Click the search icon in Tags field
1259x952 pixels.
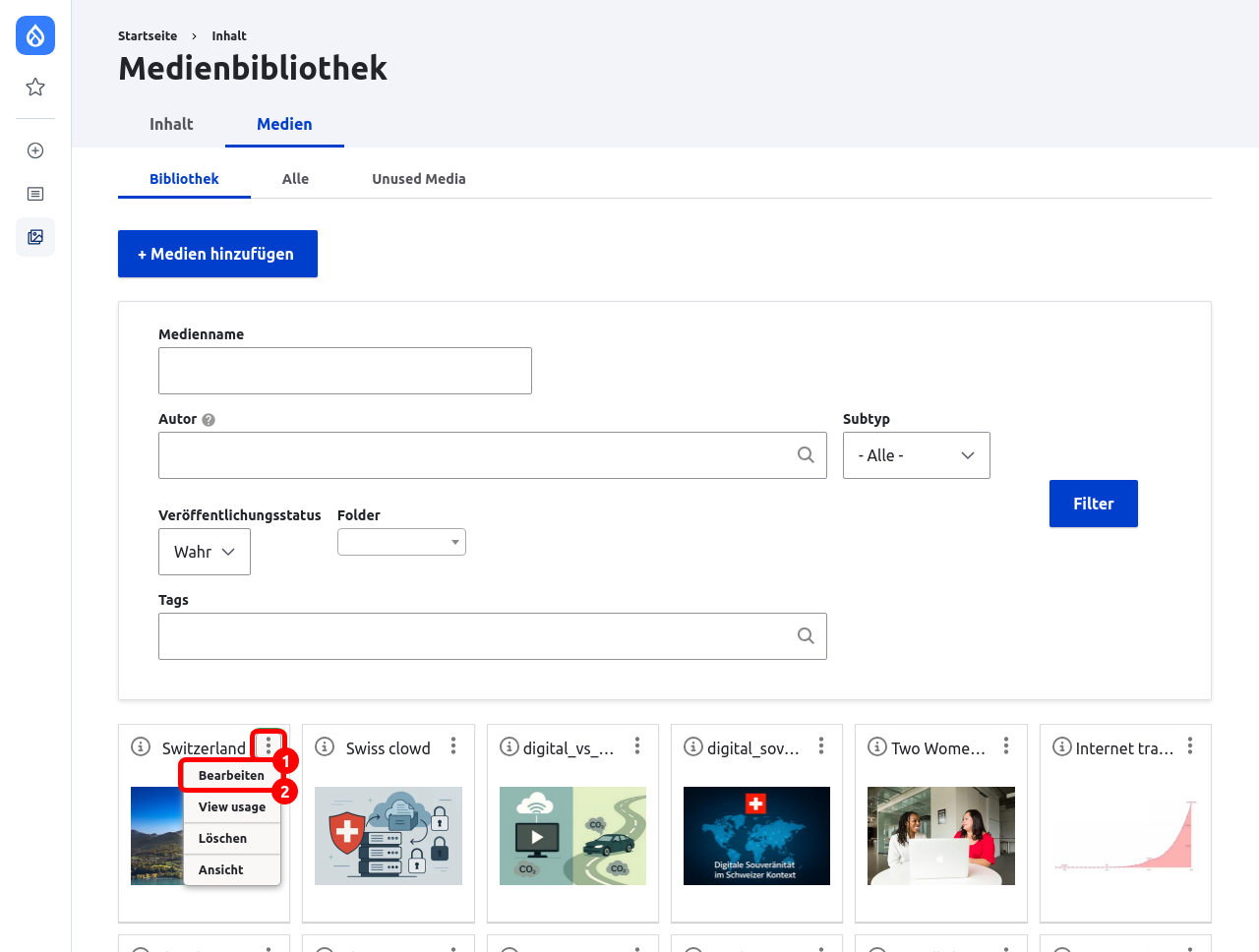coord(806,635)
